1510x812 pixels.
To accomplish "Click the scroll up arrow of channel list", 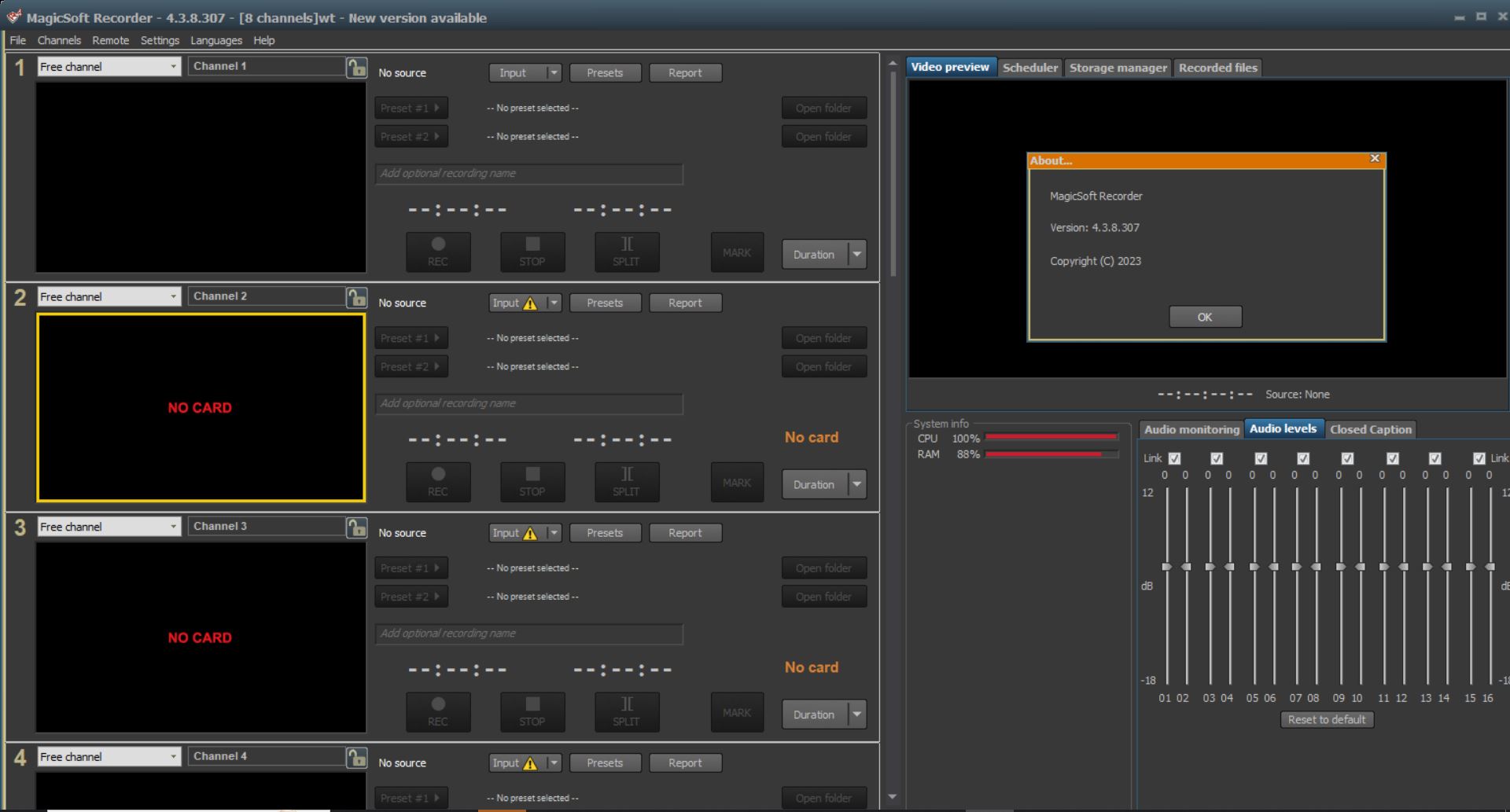I will pyautogui.click(x=892, y=63).
